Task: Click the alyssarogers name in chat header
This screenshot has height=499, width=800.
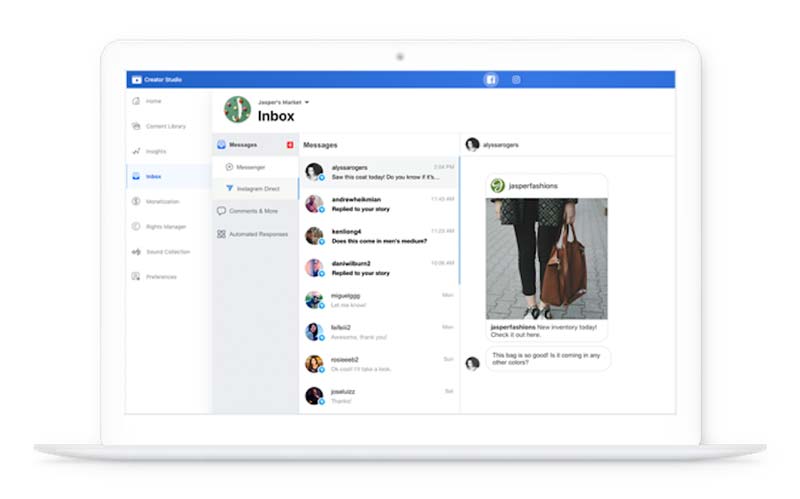Action: point(501,145)
